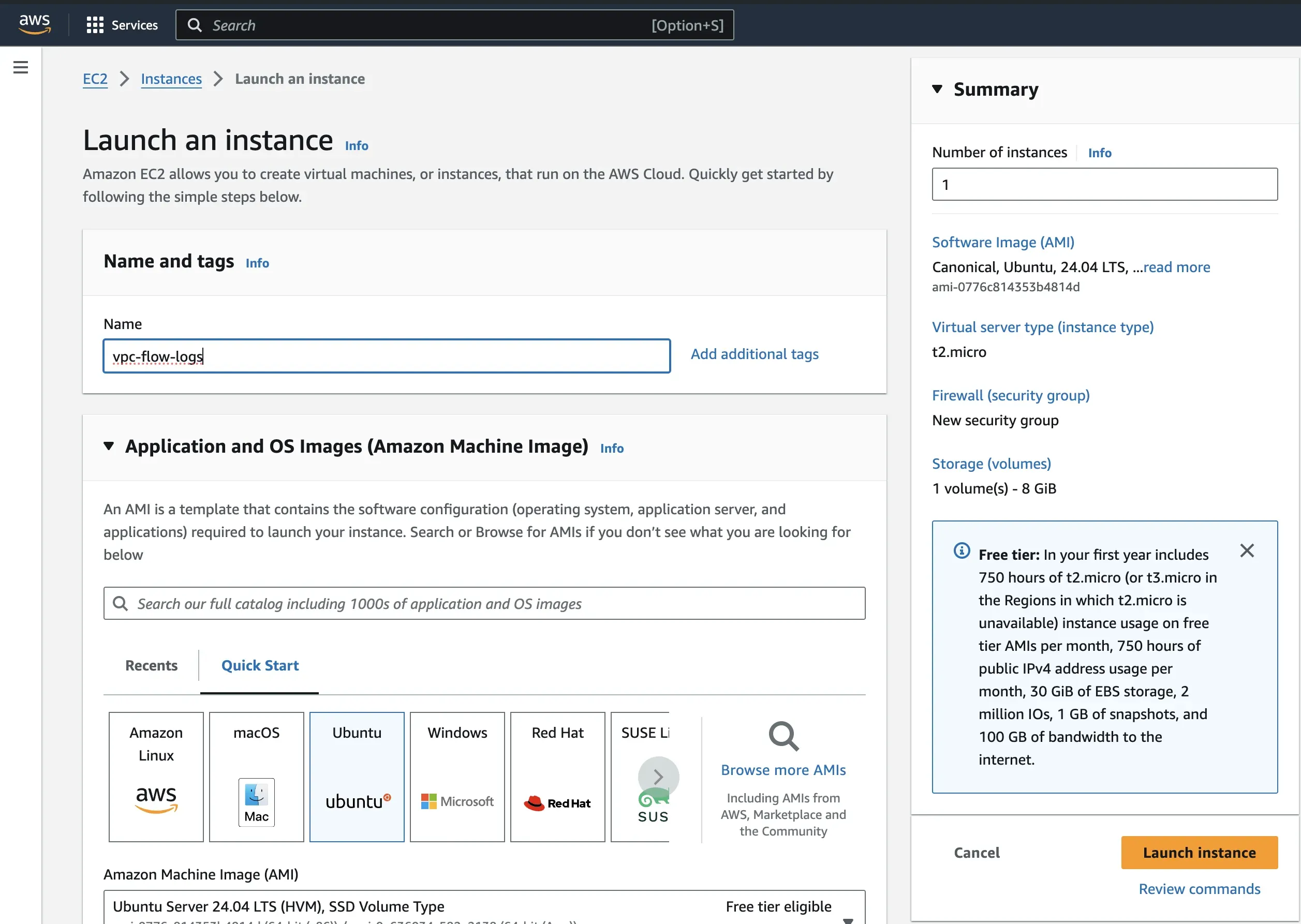Click the 'Free tier eligible' label
Viewport: 1301px width, 924px height.
(x=778, y=906)
